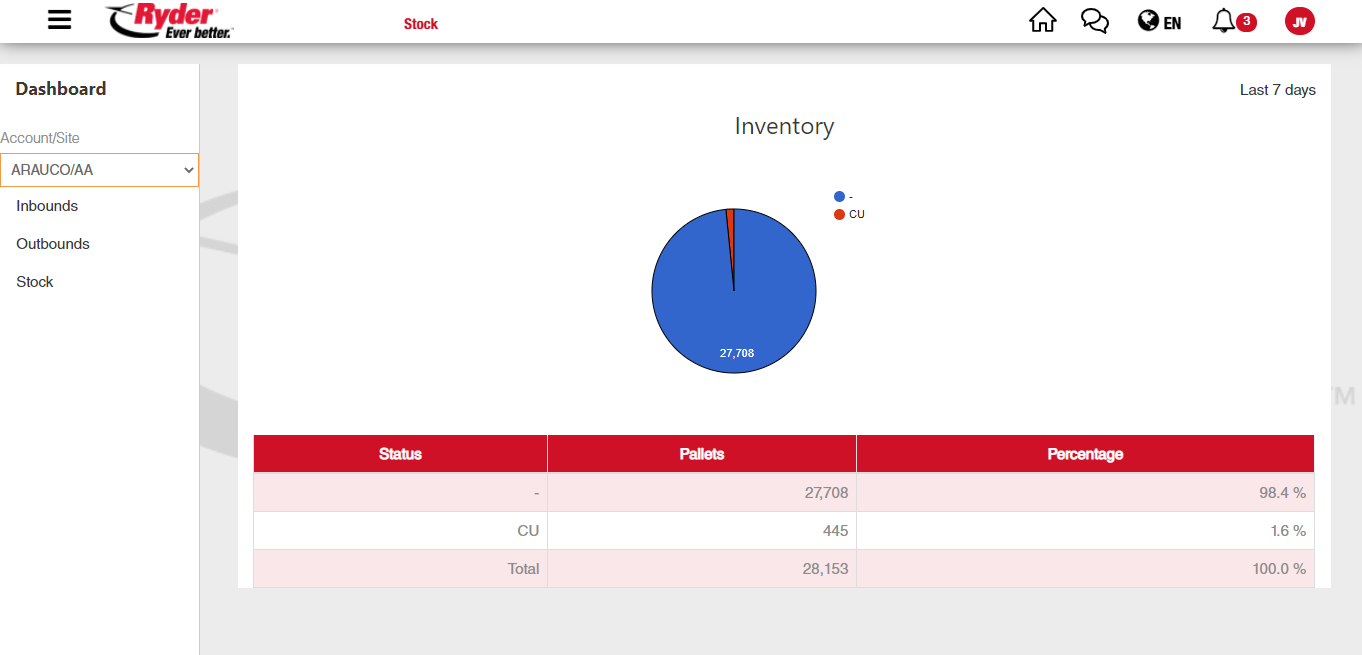1362x655 pixels.
Task: Go to home via house icon
Action: point(1042,21)
